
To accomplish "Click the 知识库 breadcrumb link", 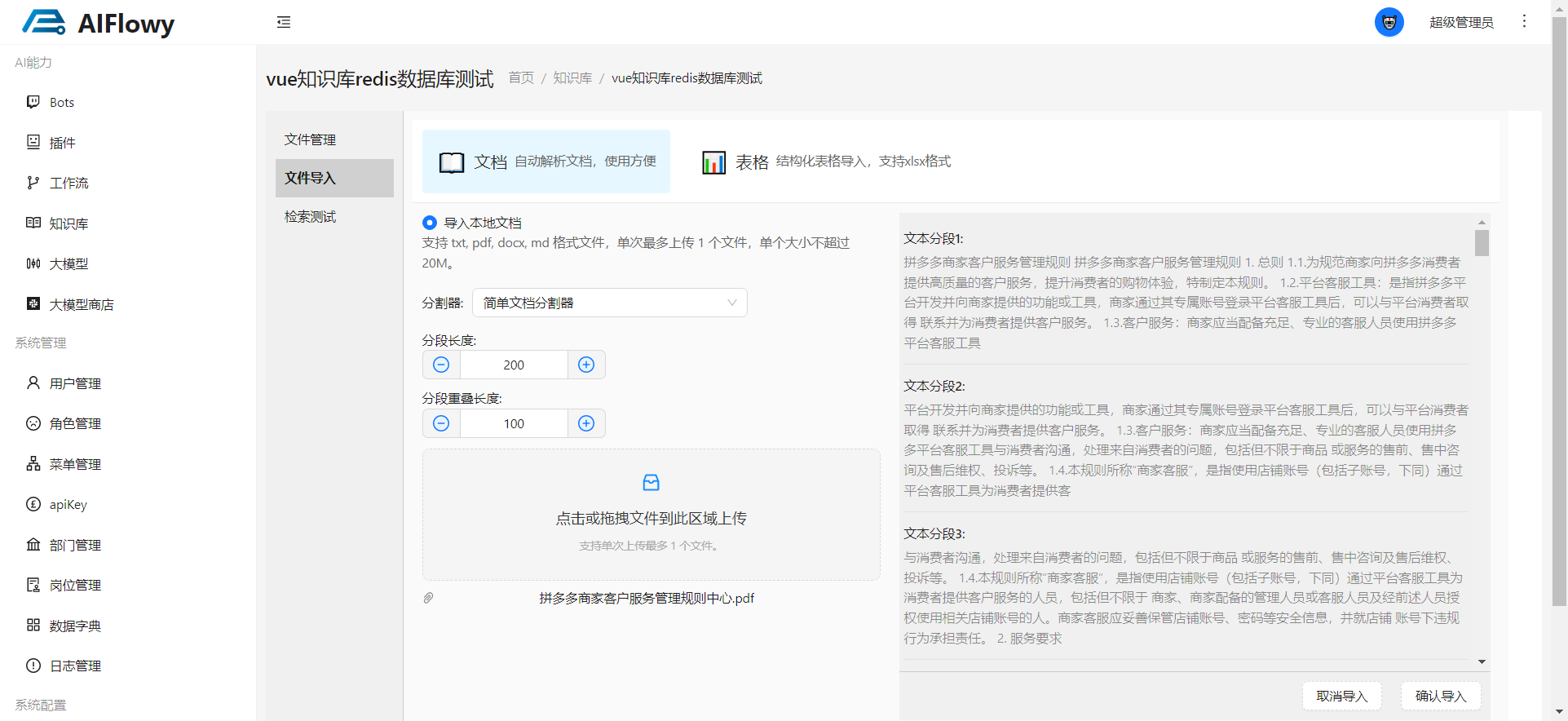I will [572, 77].
